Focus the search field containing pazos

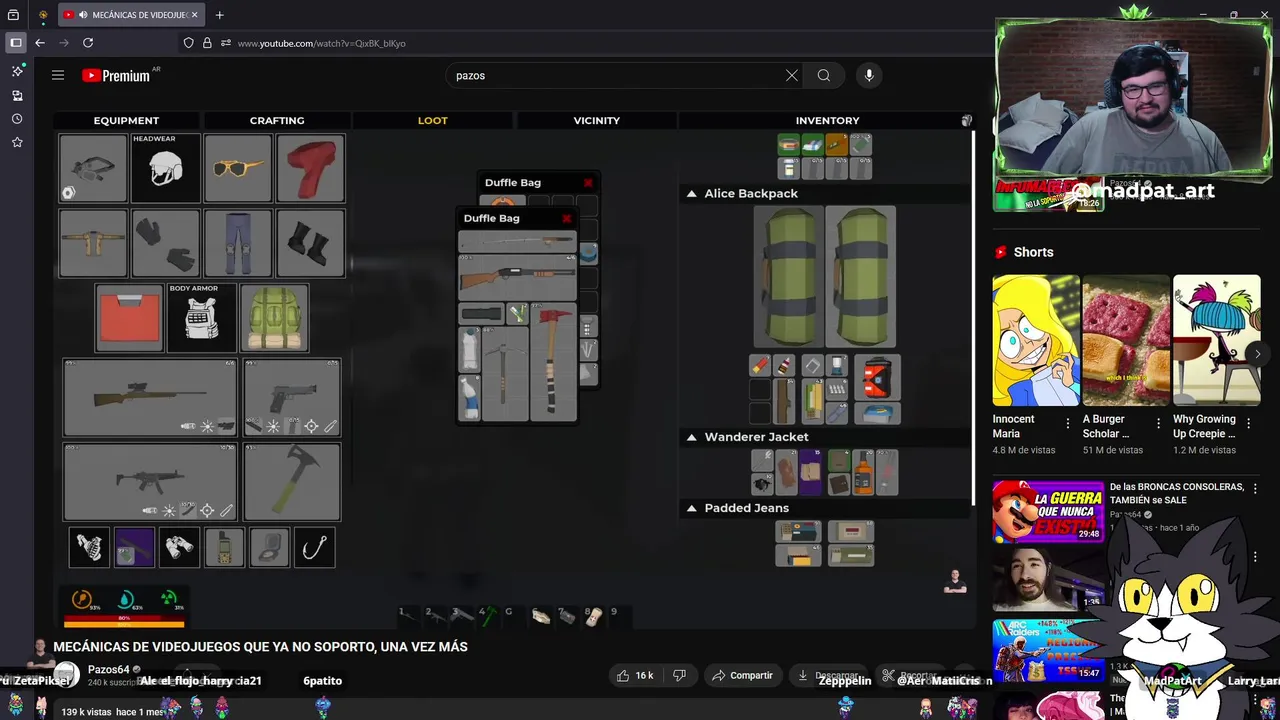[615, 75]
